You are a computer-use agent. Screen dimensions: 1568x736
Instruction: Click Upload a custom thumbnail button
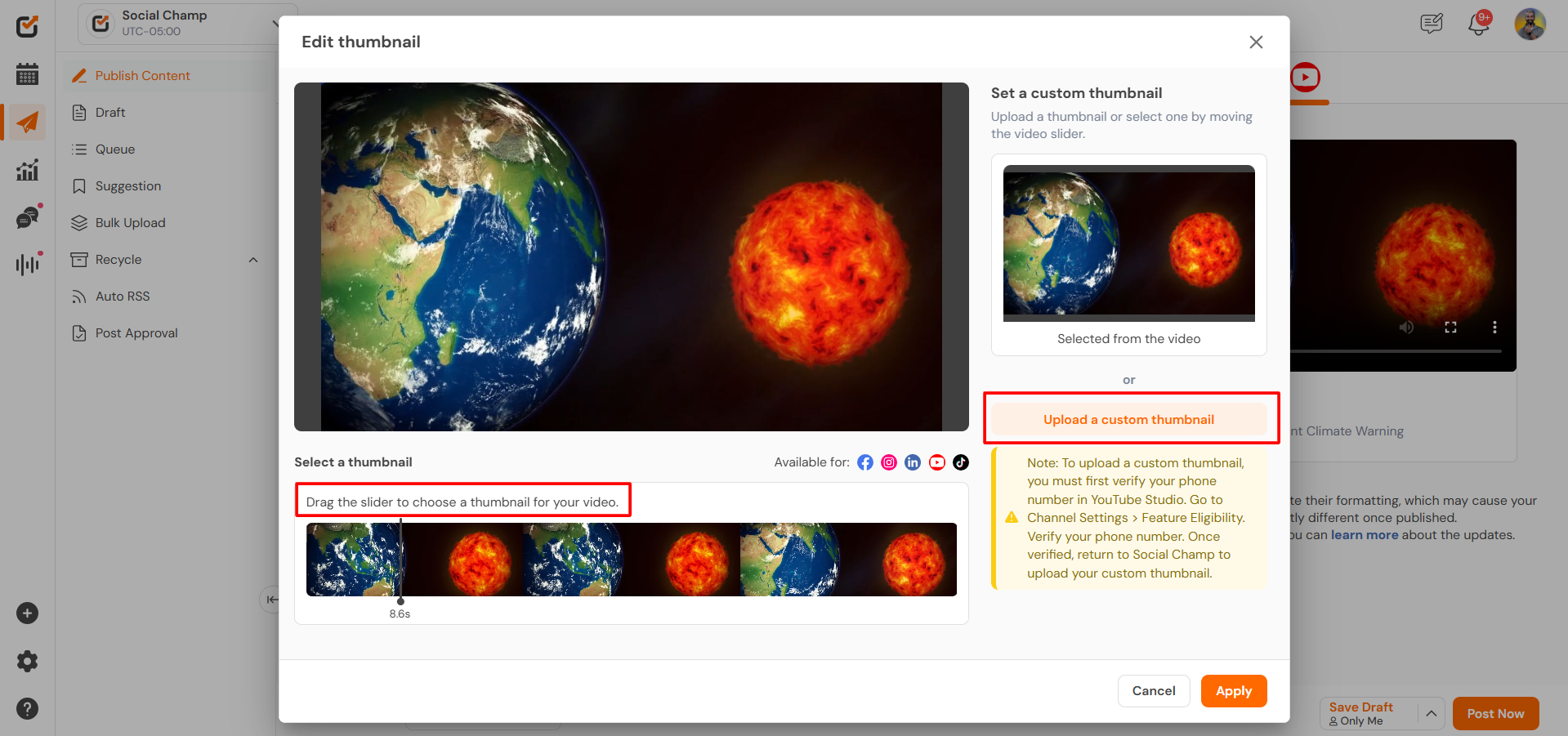1128,420
